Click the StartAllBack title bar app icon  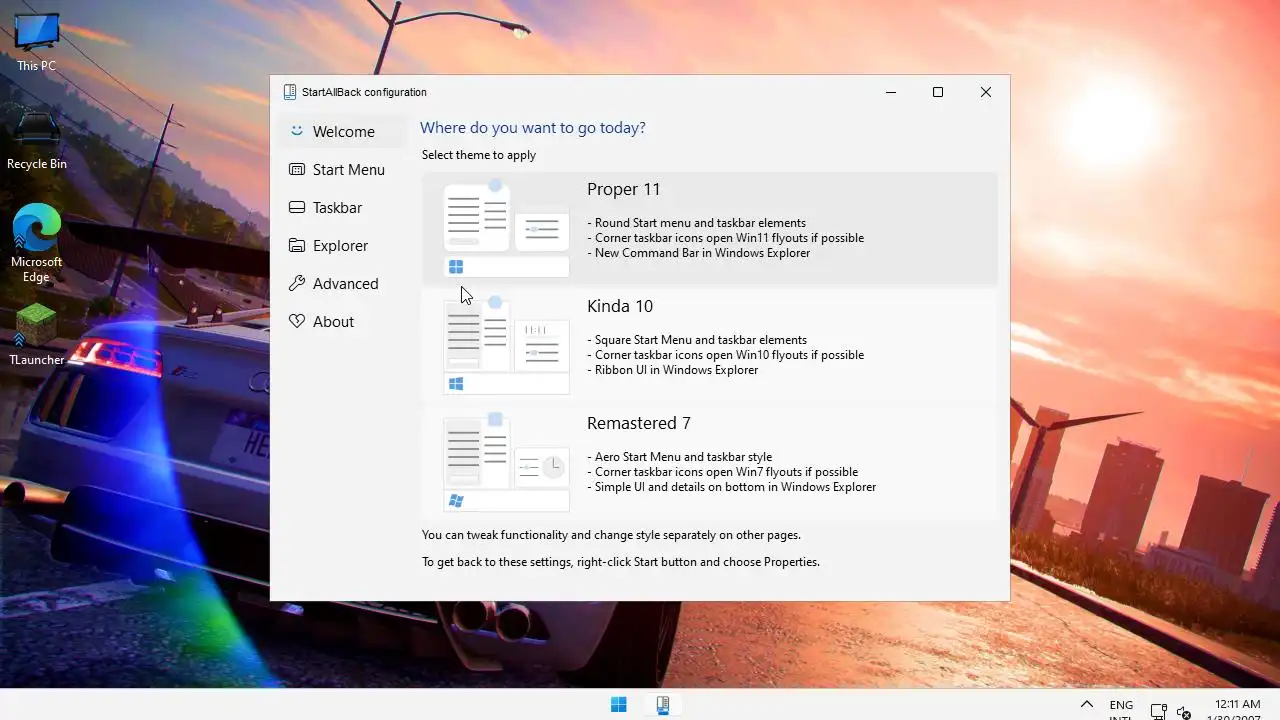coord(290,92)
